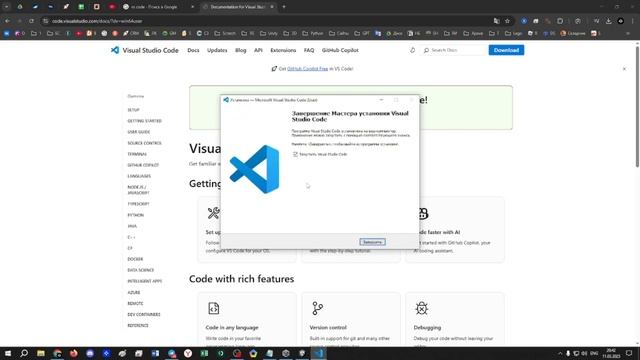Viewport: 640px width, 360px height.
Task: Open the DATA SCIENCE sidebar section
Action: pos(141,270)
